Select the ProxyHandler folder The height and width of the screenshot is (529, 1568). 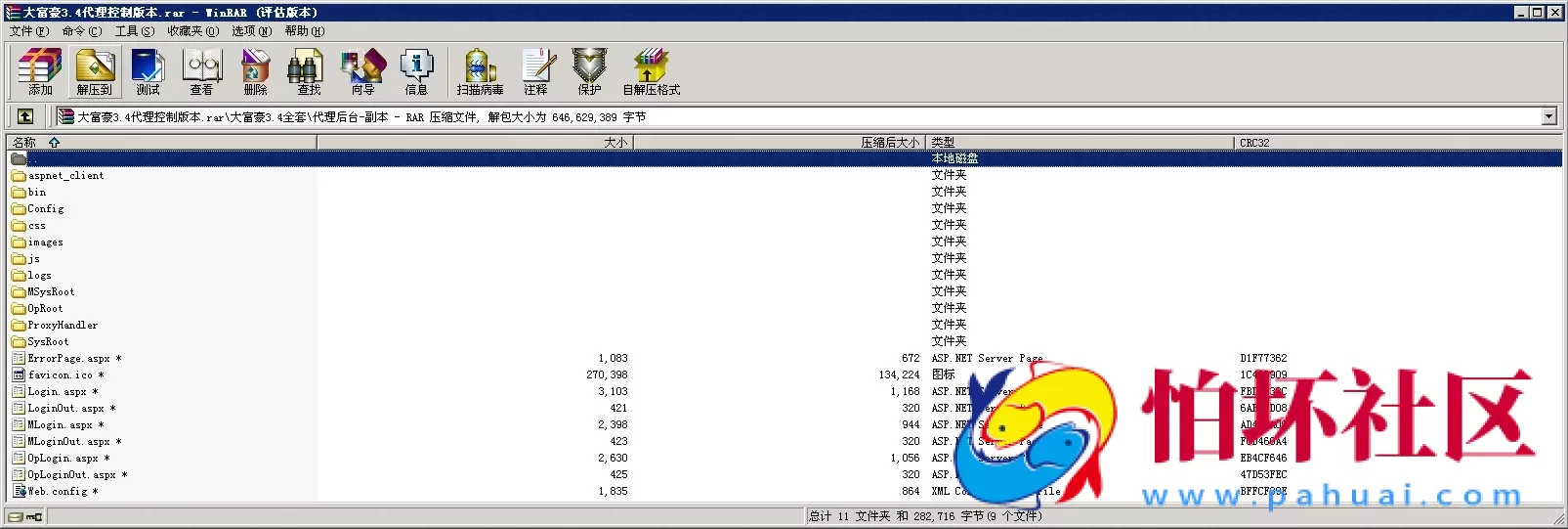[63, 326]
